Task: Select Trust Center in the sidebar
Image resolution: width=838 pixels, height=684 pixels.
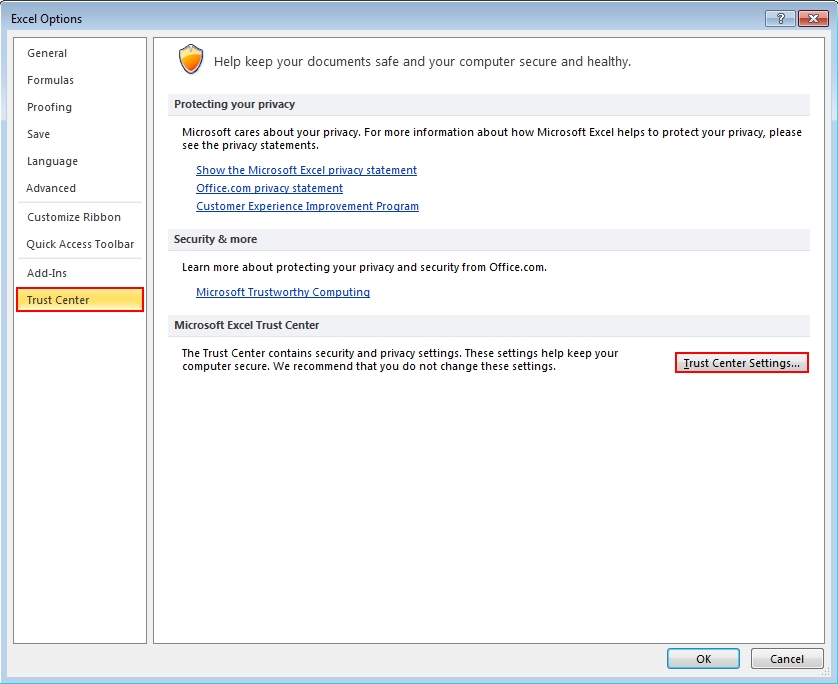Action: point(58,300)
